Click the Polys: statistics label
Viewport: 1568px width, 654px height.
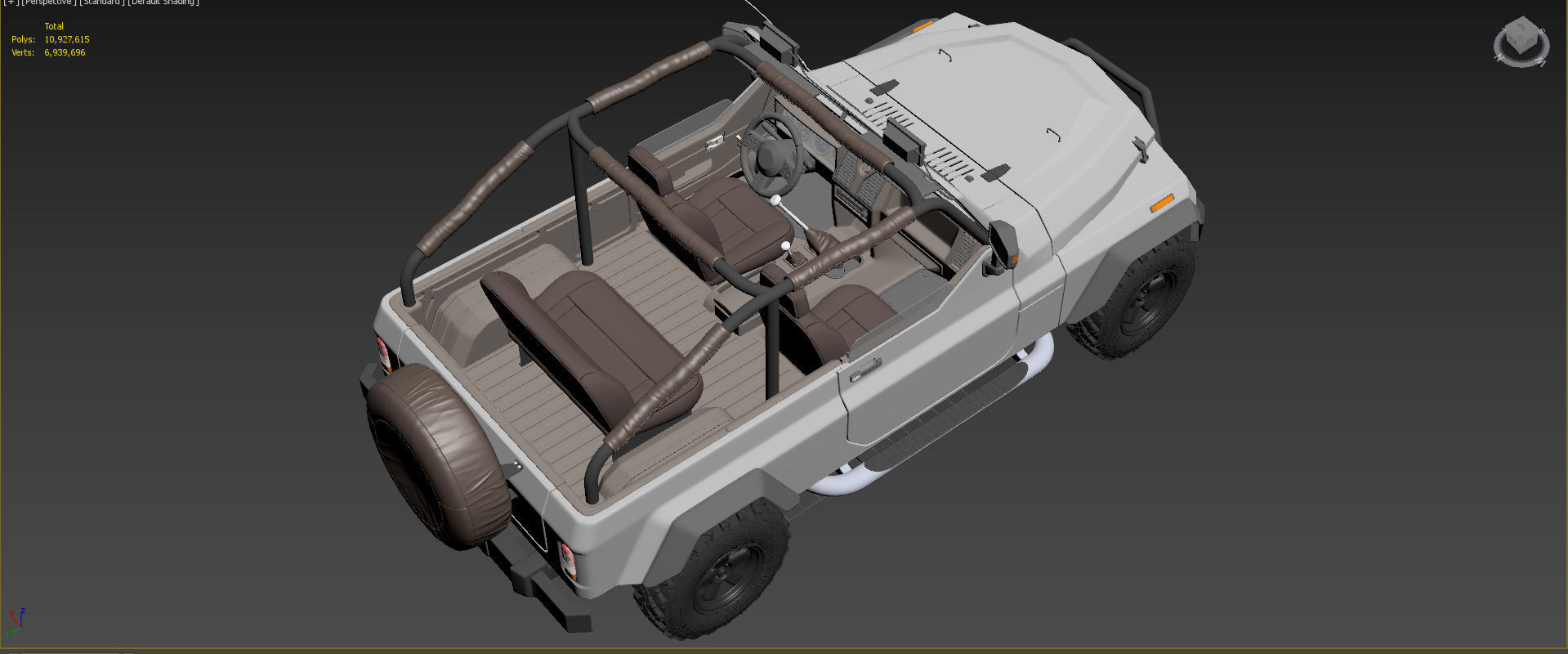pos(23,39)
